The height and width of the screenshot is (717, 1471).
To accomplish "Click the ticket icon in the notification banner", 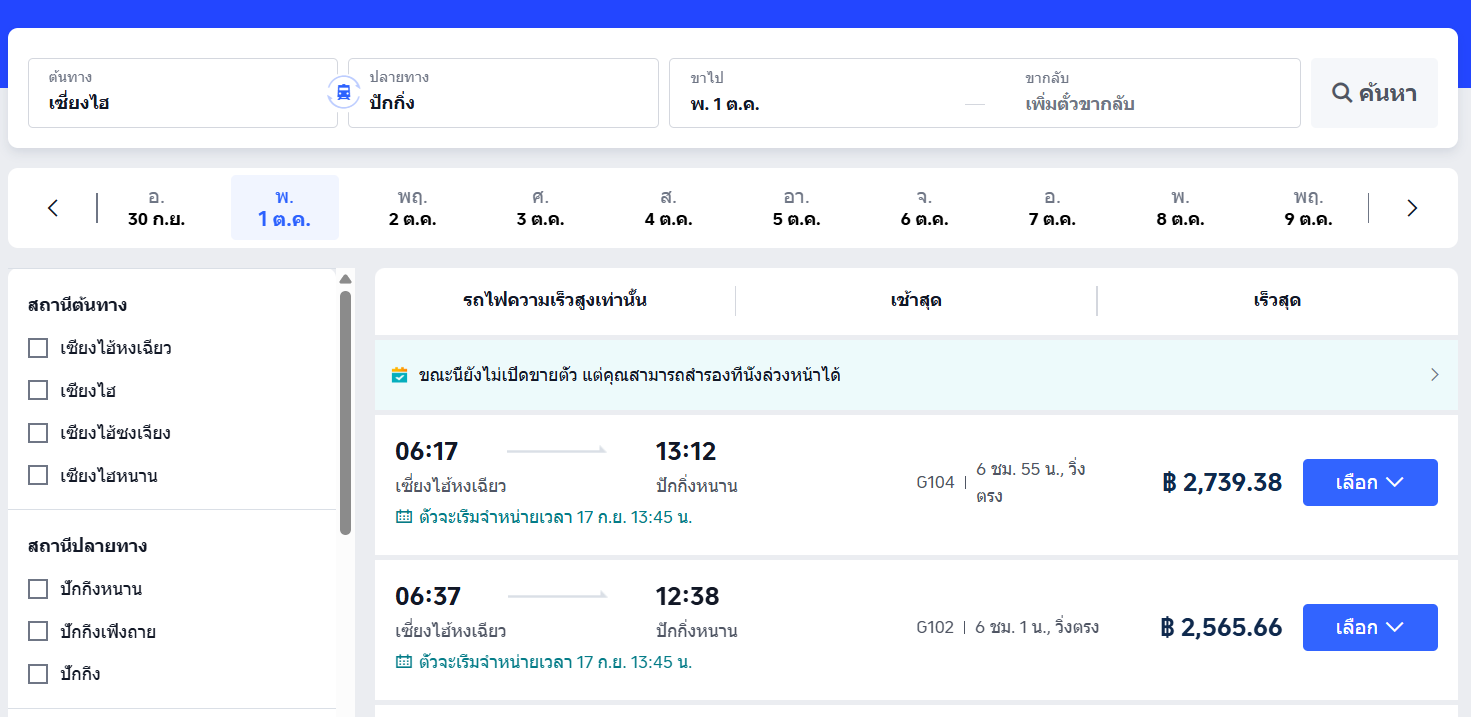I will [397, 375].
